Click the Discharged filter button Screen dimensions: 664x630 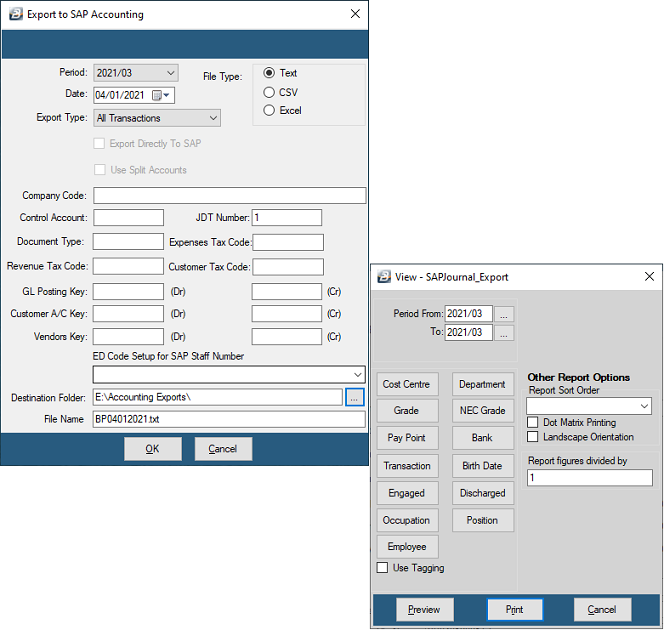point(483,493)
